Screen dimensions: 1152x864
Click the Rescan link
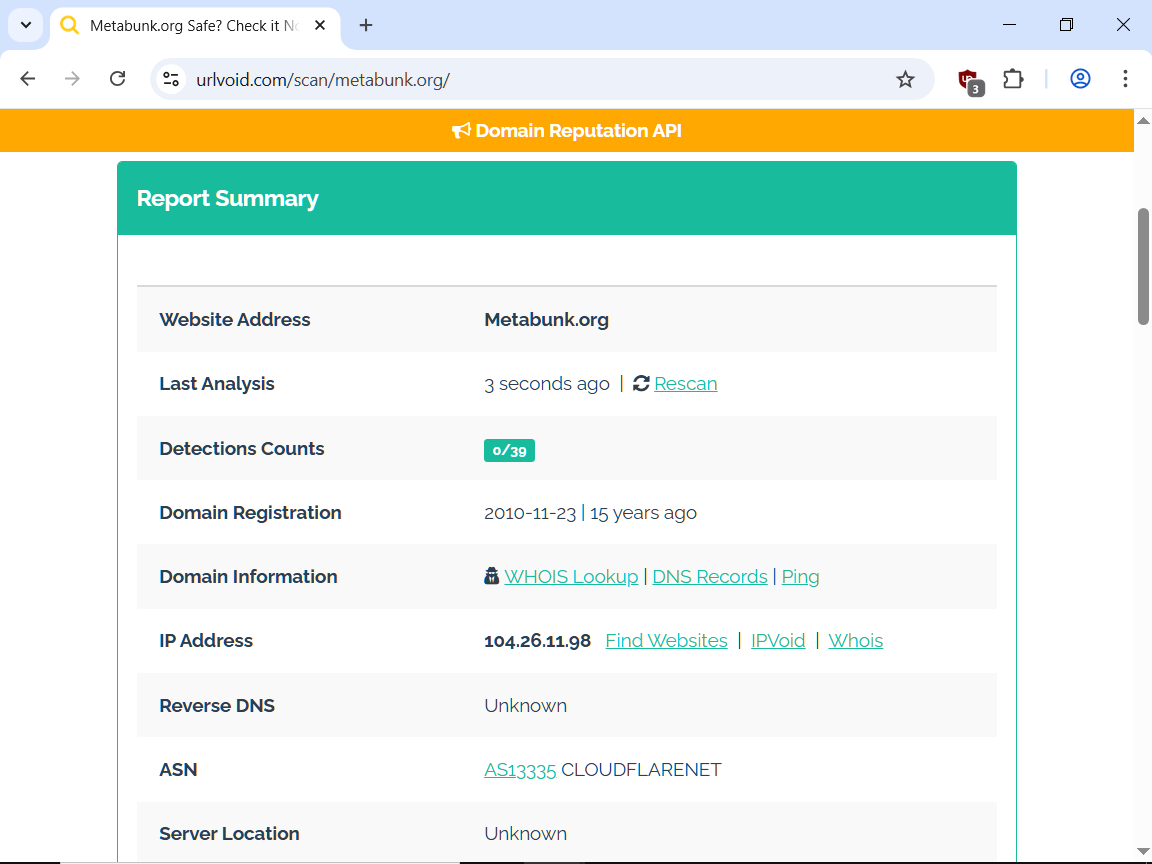tap(685, 384)
